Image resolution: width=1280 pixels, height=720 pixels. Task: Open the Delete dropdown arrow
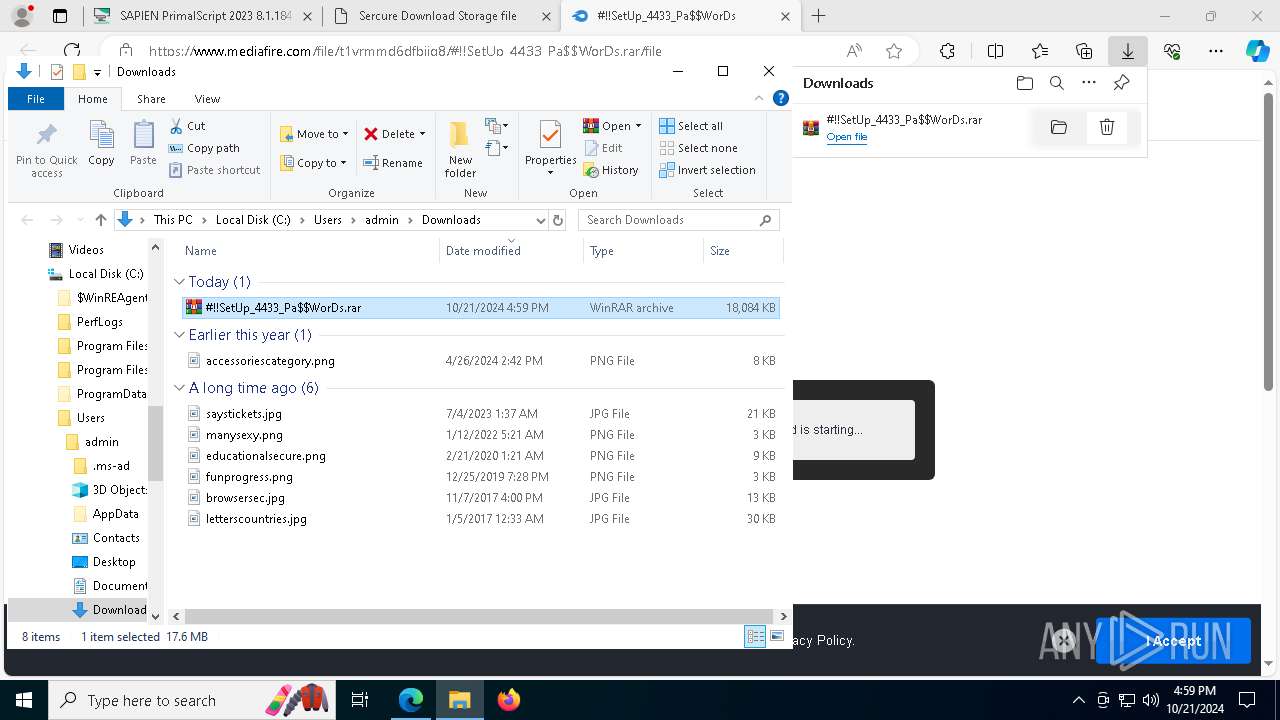tap(422, 134)
